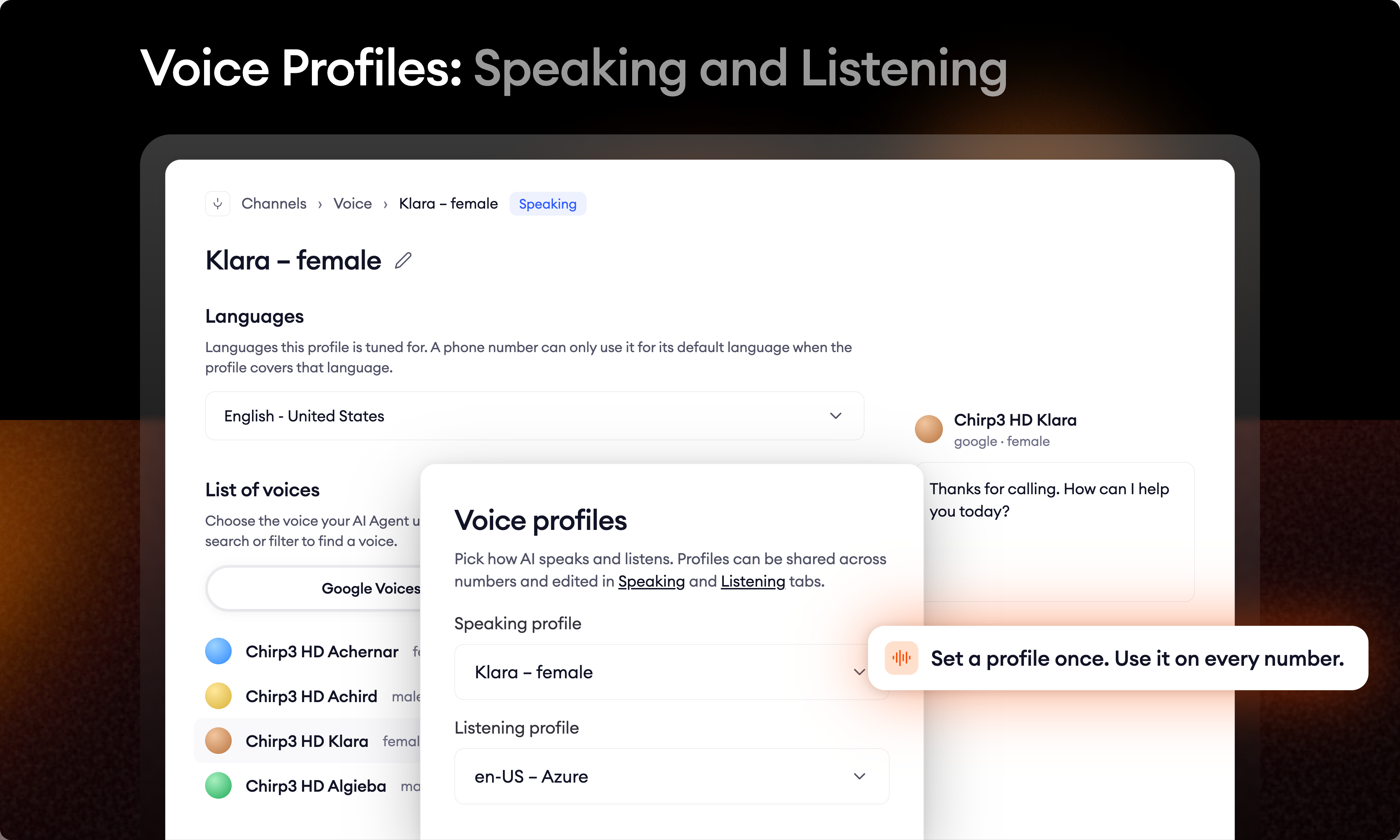Click the Voice profiles panel heading
1400x840 pixels.
coord(540,520)
